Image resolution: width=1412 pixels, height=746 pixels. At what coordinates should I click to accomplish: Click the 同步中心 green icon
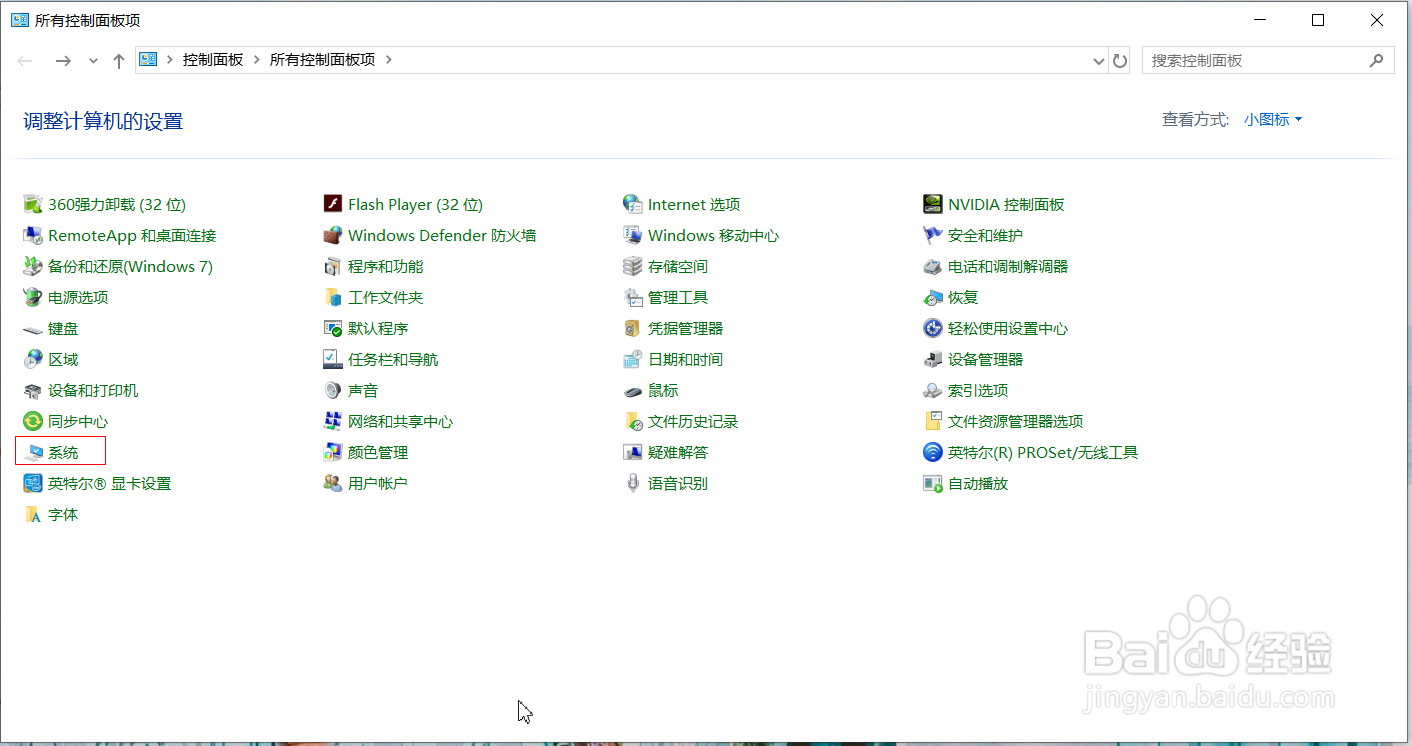[x=33, y=421]
